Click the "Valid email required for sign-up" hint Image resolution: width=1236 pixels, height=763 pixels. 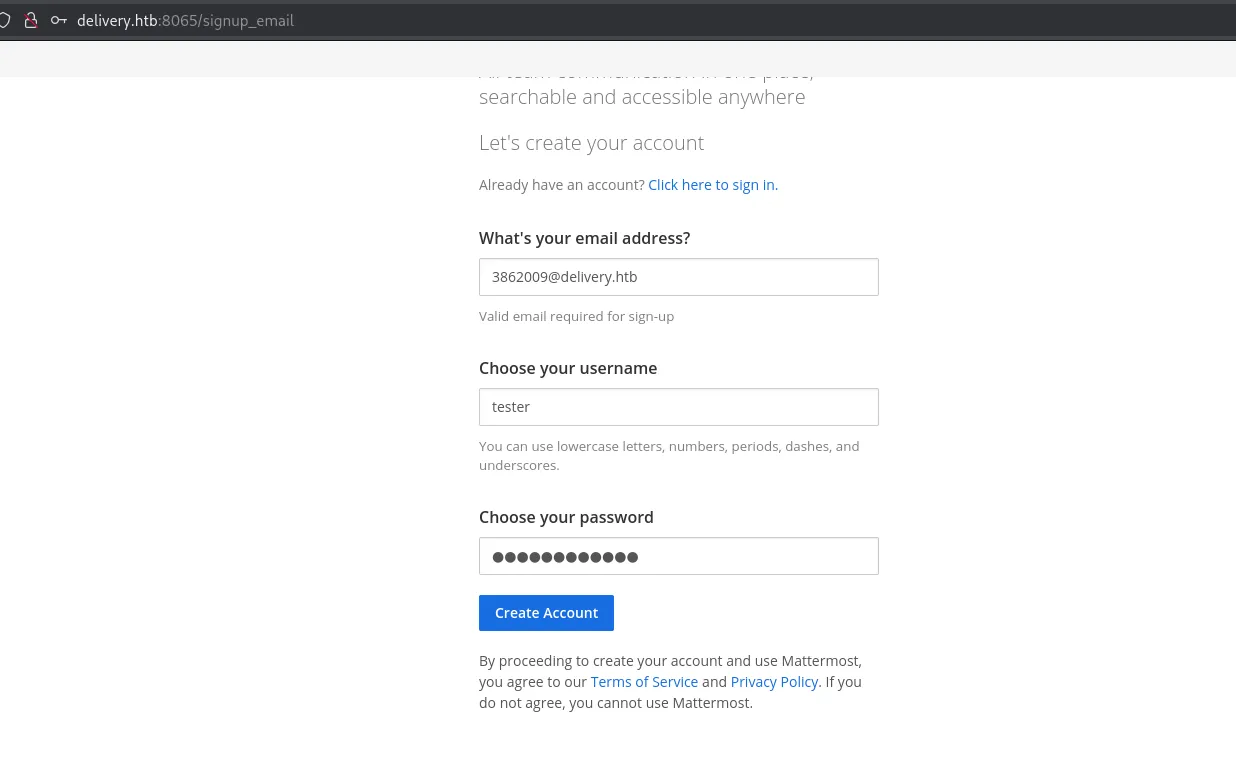click(x=576, y=316)
